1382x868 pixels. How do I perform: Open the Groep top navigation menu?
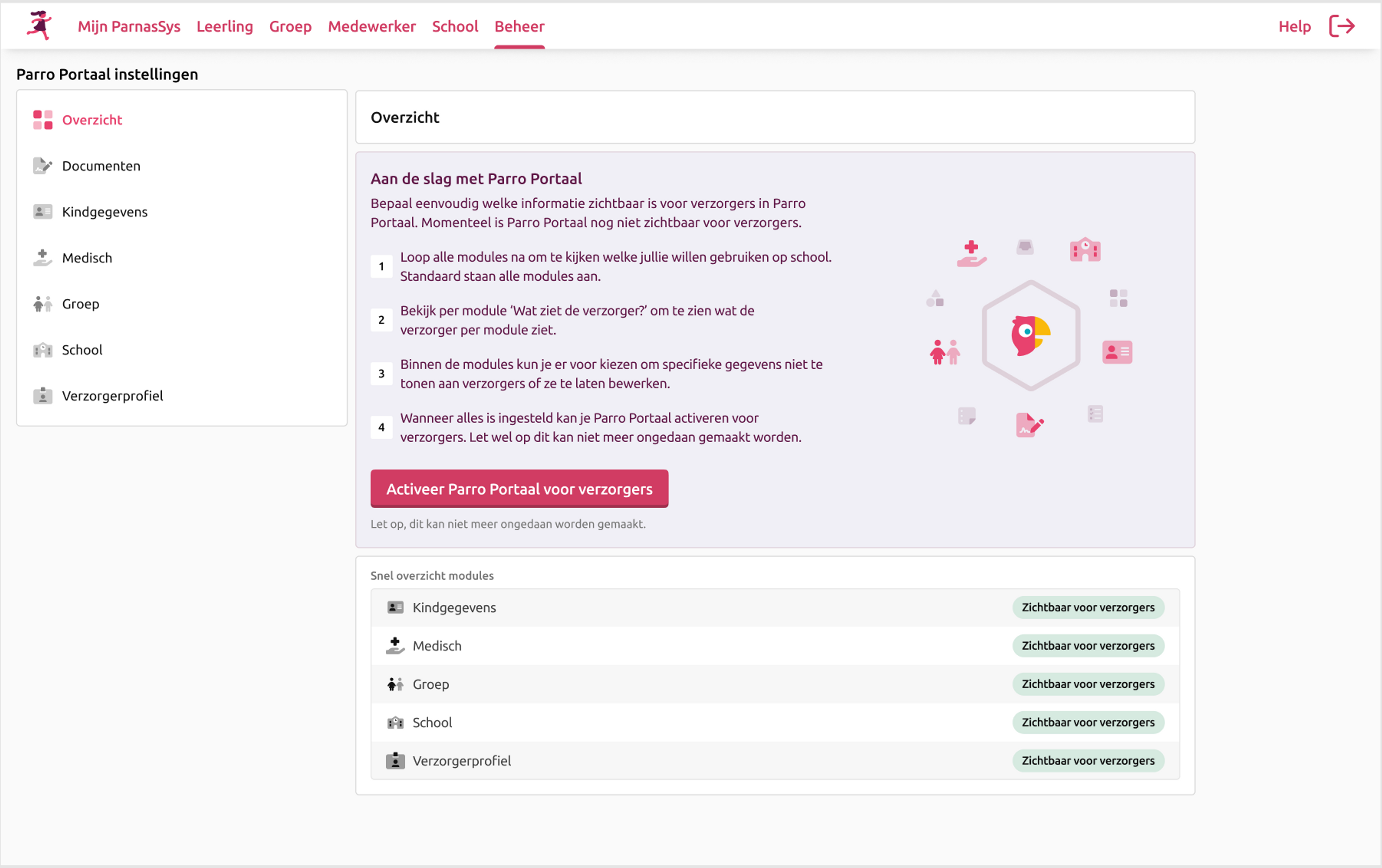click(x=290, y=26)
